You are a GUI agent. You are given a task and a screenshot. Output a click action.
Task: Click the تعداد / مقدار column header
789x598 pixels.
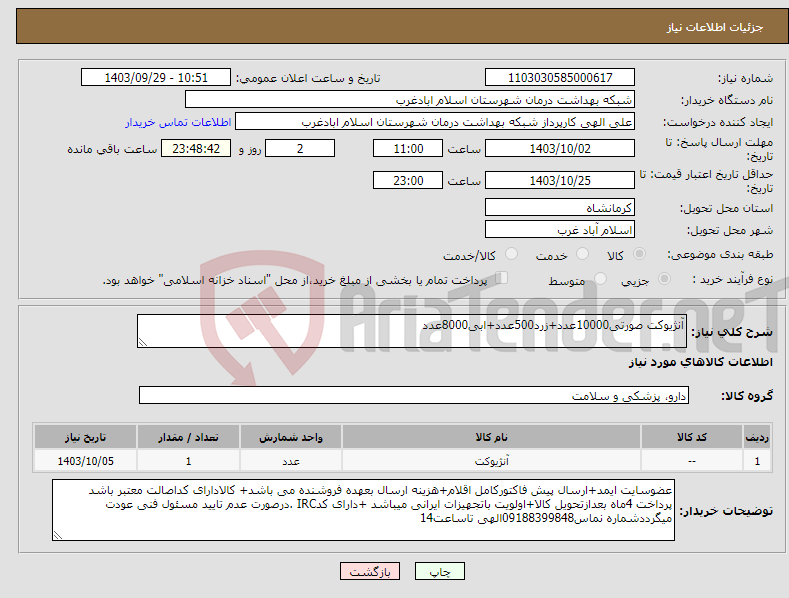point(188,436)
